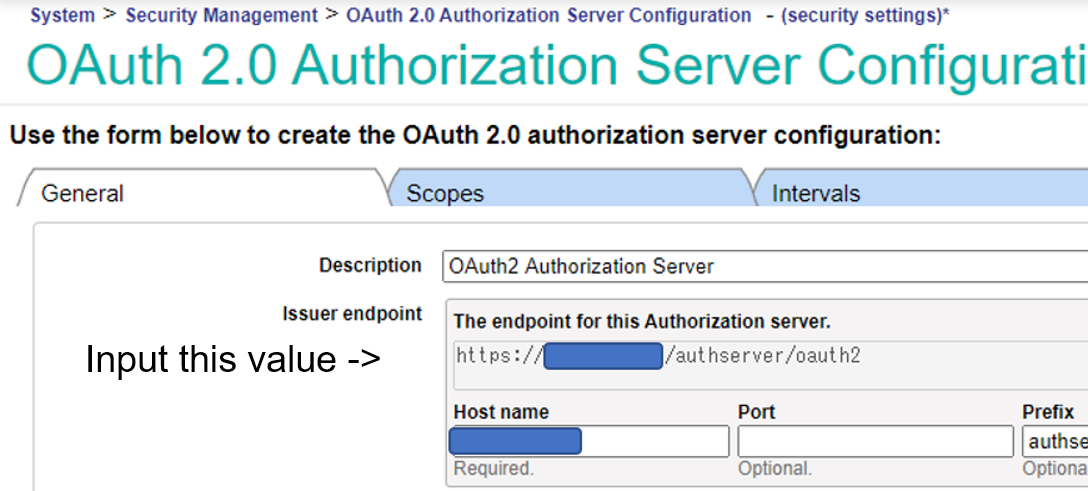Click the 'Input this value ->' annotation
The width and height of the screenshot is (1088, 491).
coord(232,358)
